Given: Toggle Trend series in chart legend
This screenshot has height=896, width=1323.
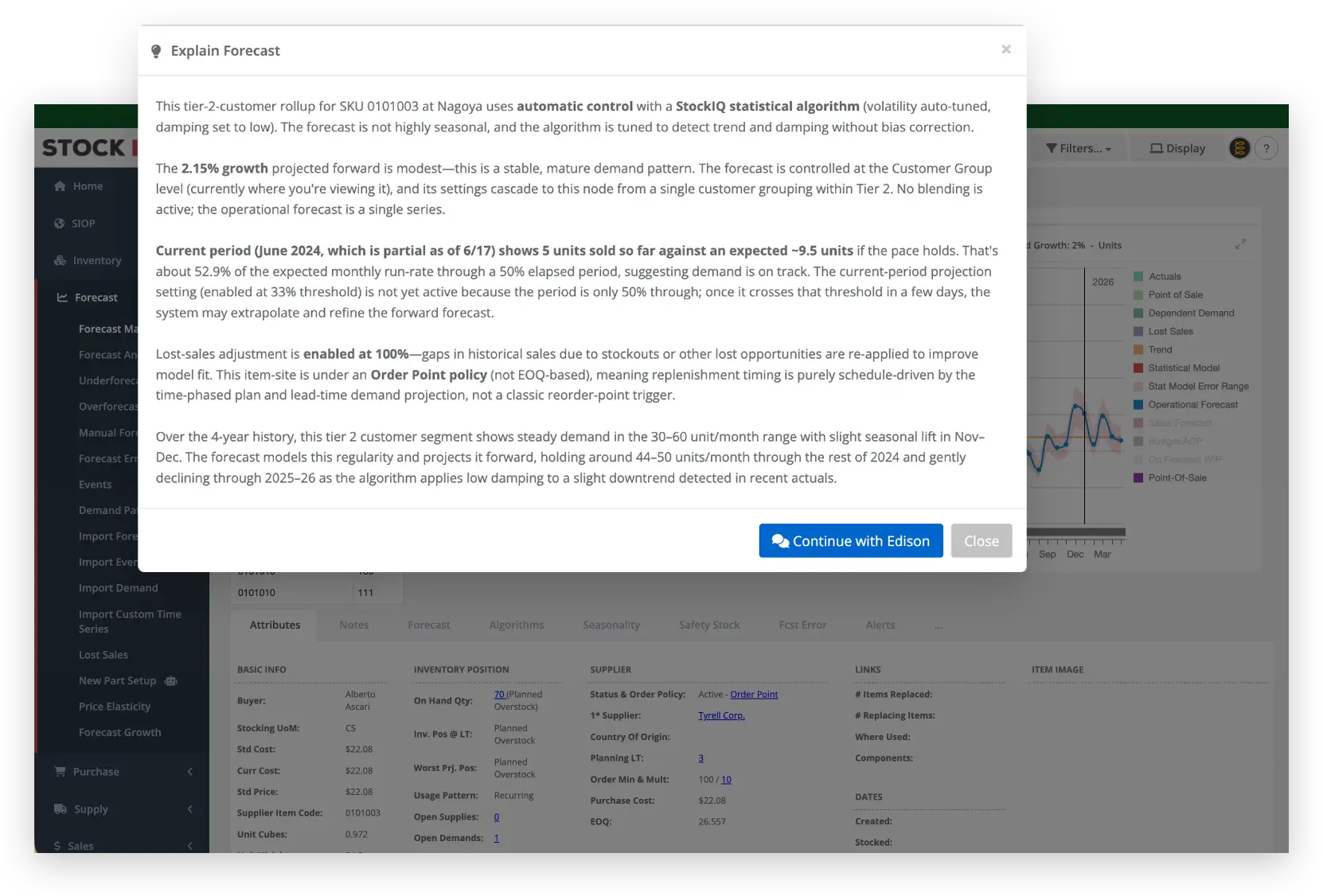Looking at the screenshot, I should (1153, 350).
